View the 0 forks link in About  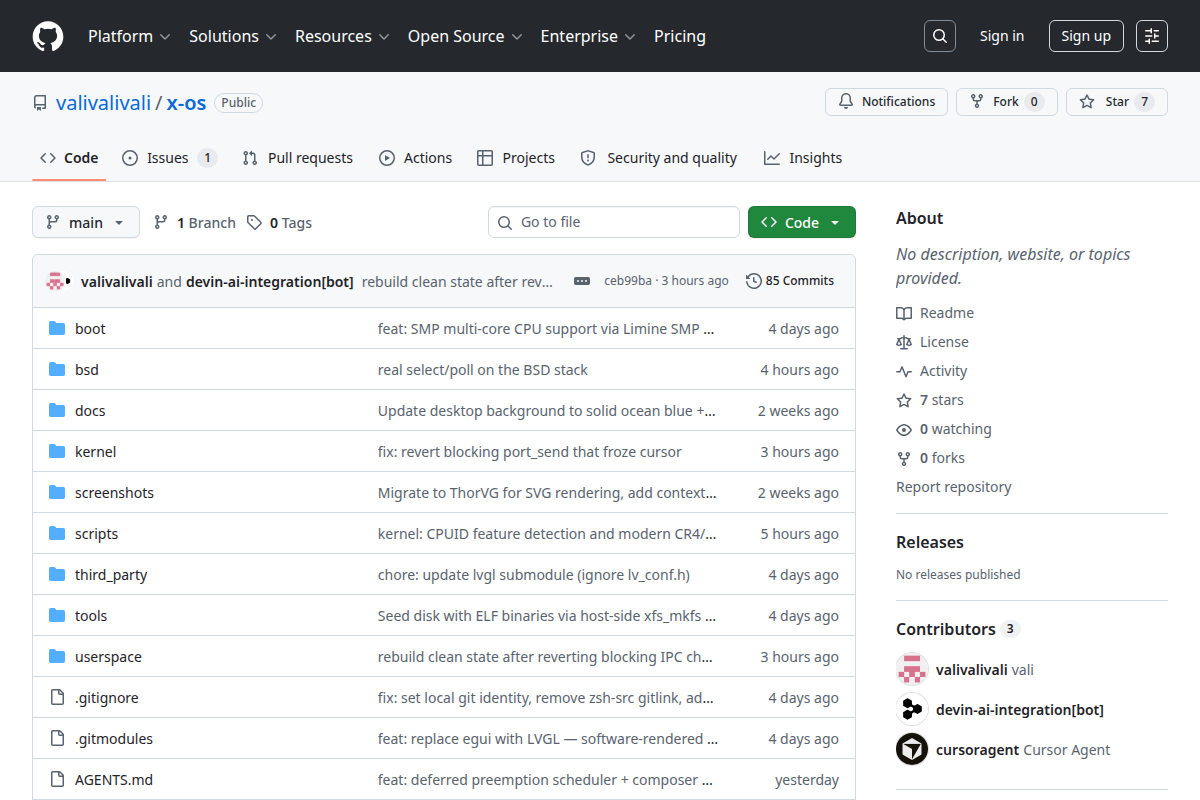(931, 458)
